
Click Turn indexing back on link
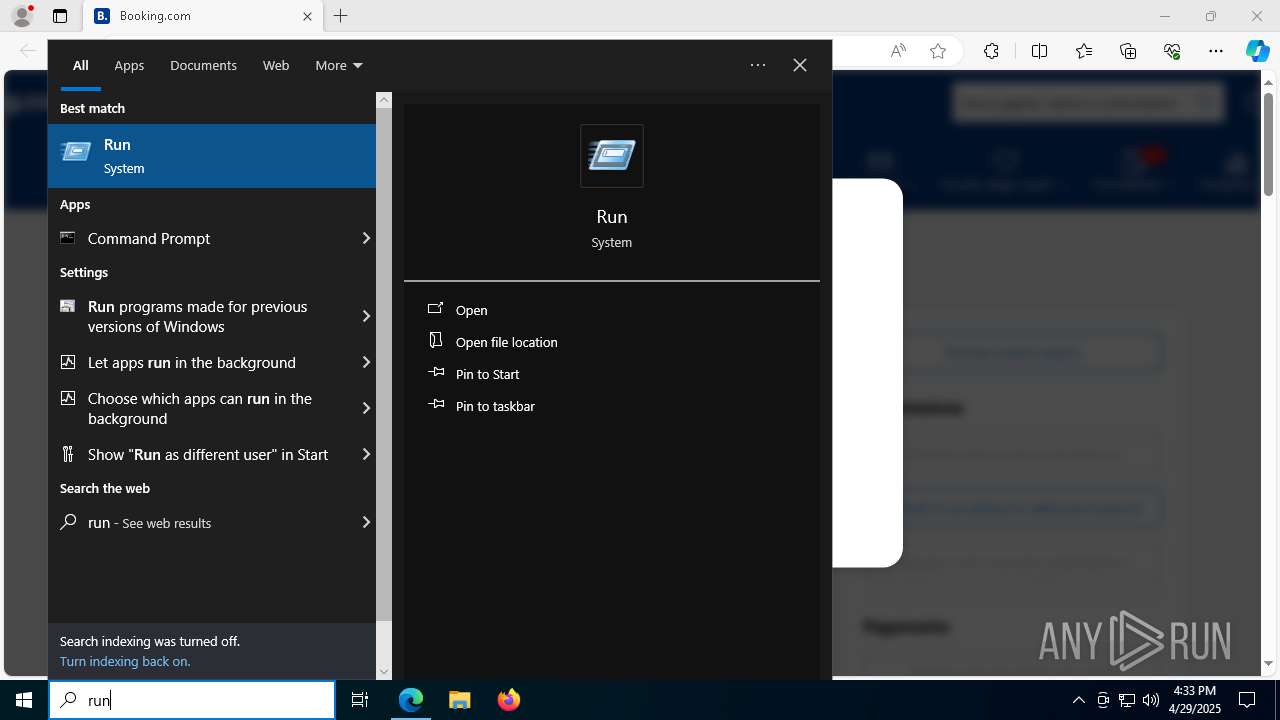click(x=125, y=661)
